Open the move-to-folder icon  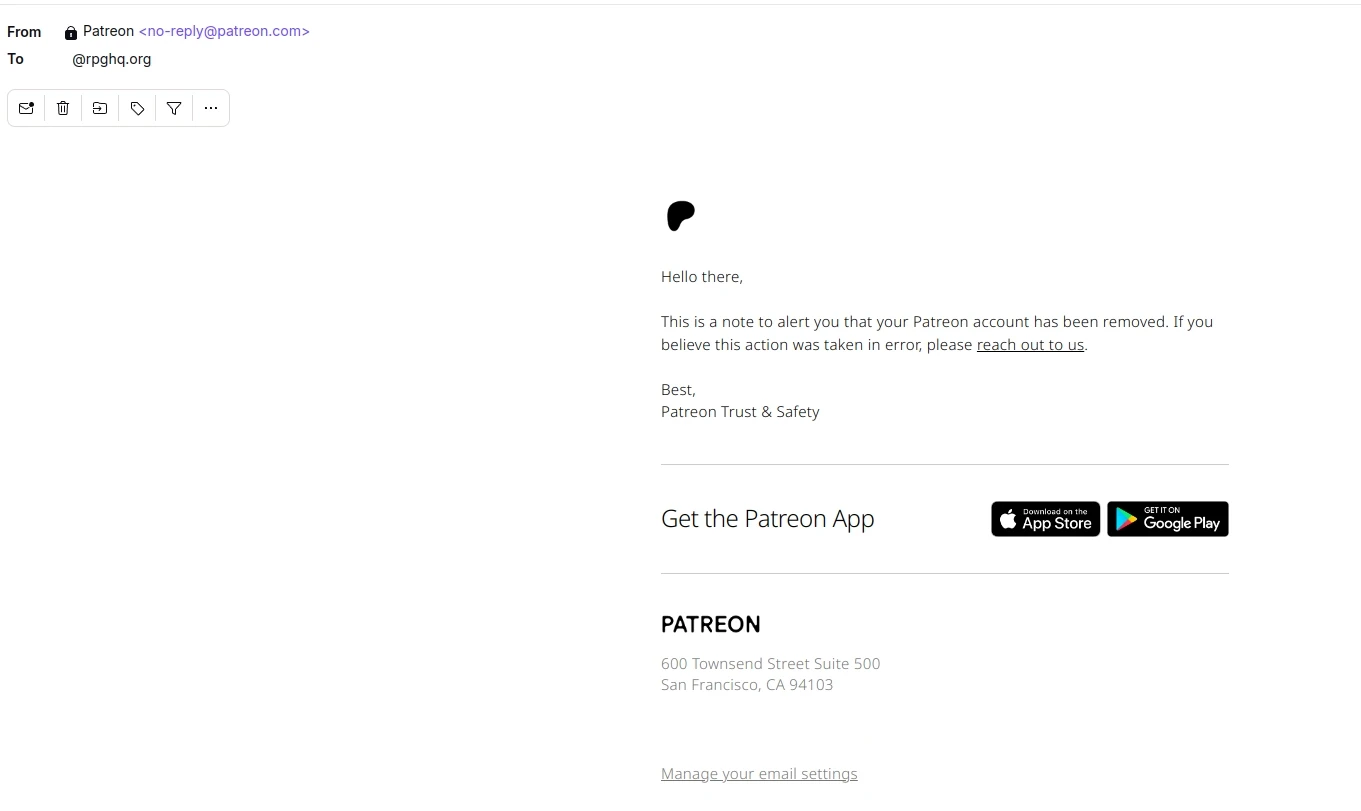(100, 108)
